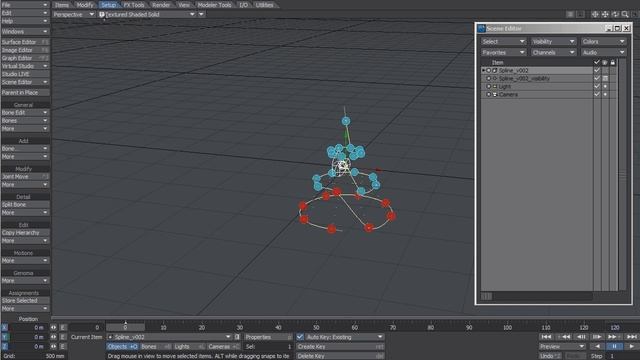The image size is (640, 360).
Task: Open the Windows menu
Action: (x=25, y=31)
